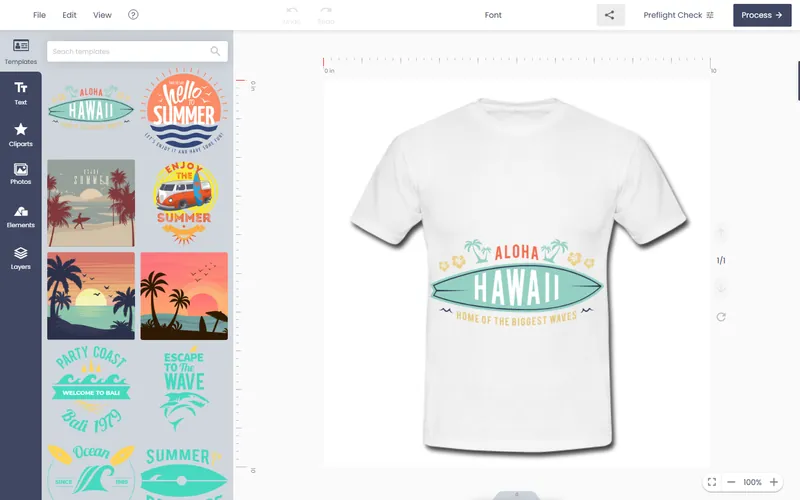Click the Undo arrow
Screen dimensions: 800x500
pyautogui.click(x=291, y=15)
